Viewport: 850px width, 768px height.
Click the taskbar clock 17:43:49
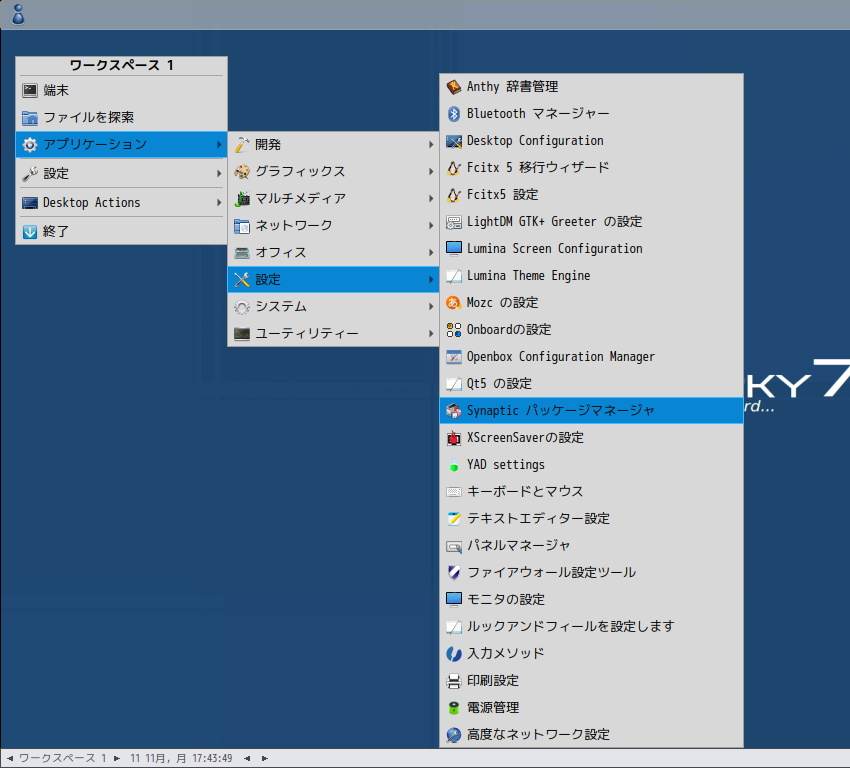point(181,758)
